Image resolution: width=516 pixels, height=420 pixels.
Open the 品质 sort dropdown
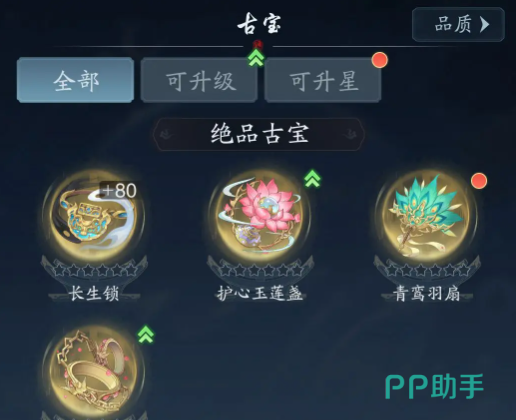point(458,24)
